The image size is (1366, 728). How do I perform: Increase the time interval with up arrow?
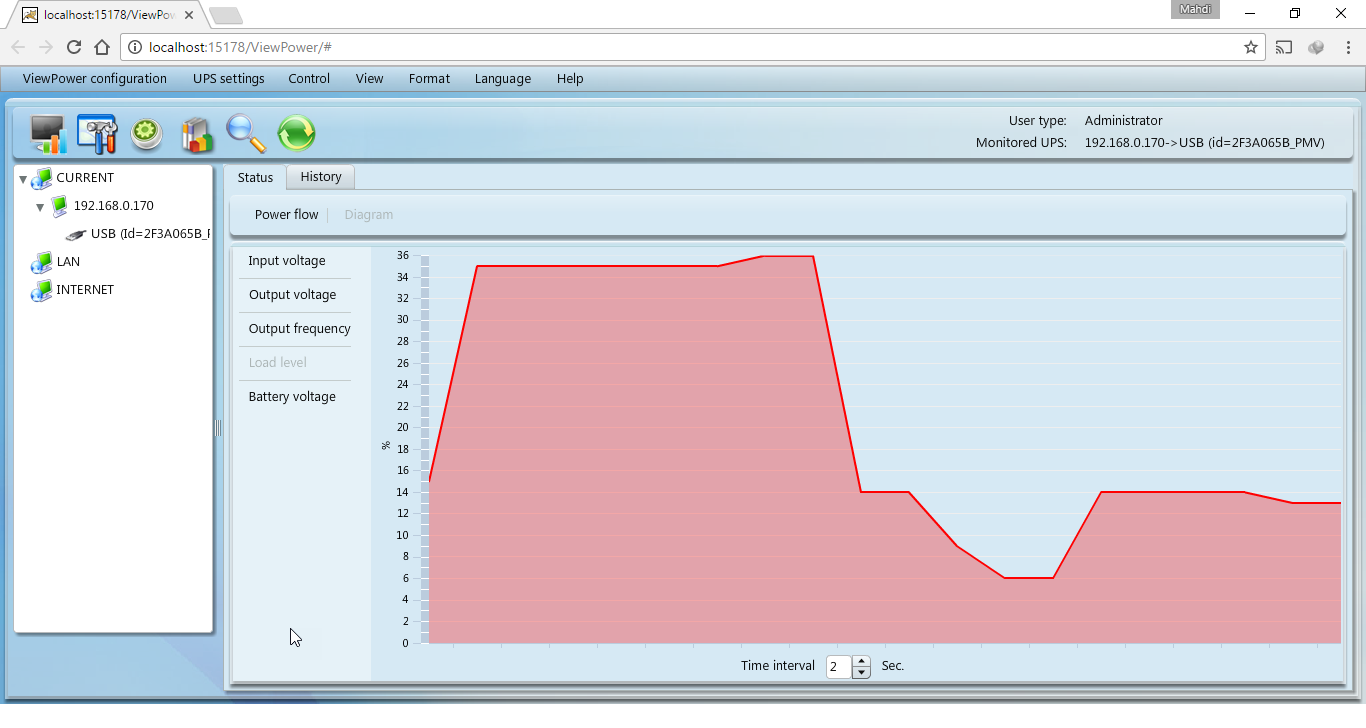click(x=862, y=661)
